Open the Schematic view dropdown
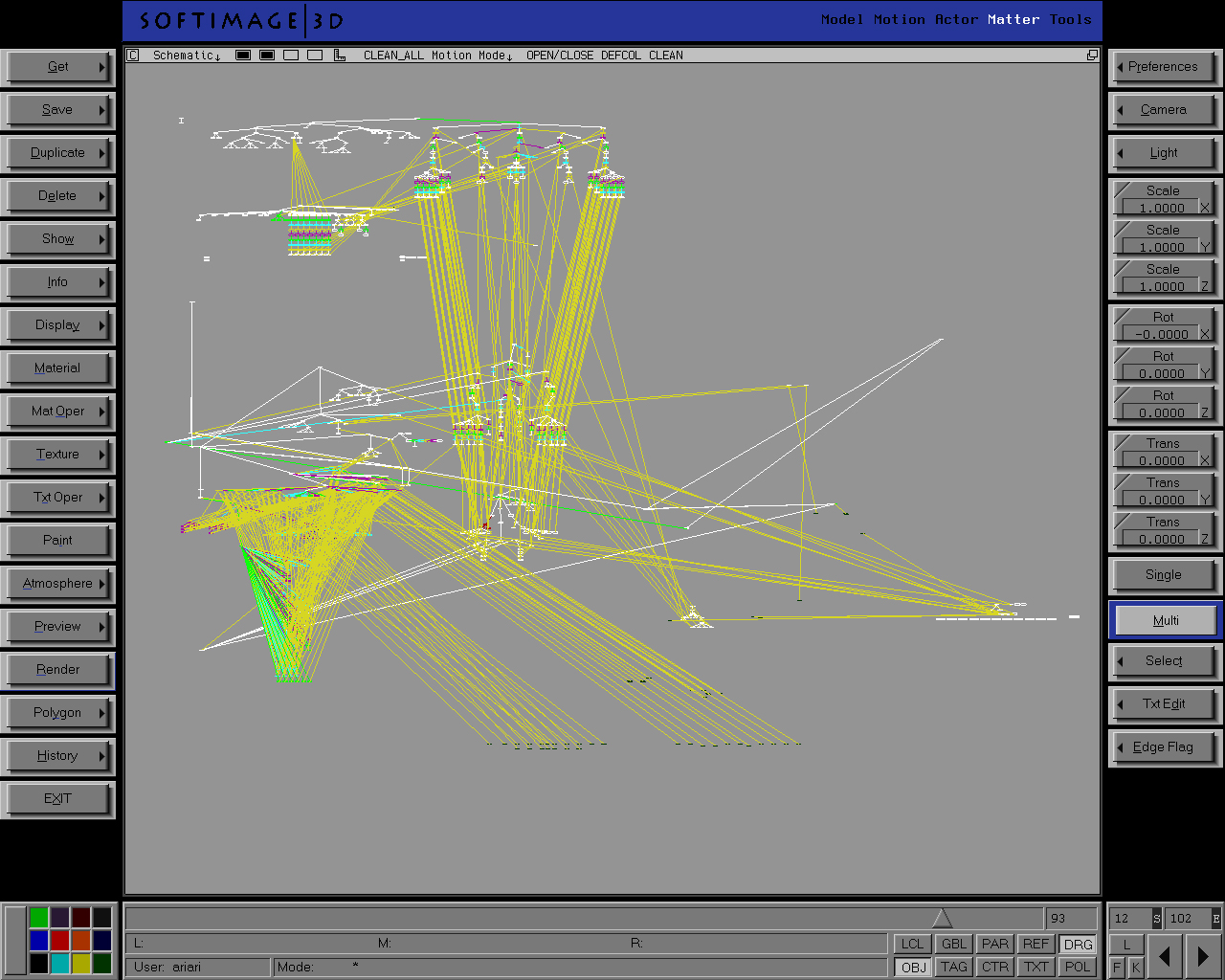The width and height of the screenshot is (1225, 980). point(187,56)
